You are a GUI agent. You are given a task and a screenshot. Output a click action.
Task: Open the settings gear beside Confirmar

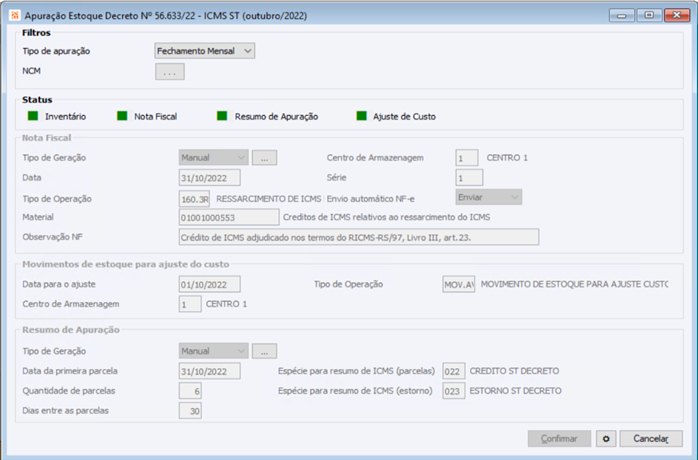coord(606,439)
